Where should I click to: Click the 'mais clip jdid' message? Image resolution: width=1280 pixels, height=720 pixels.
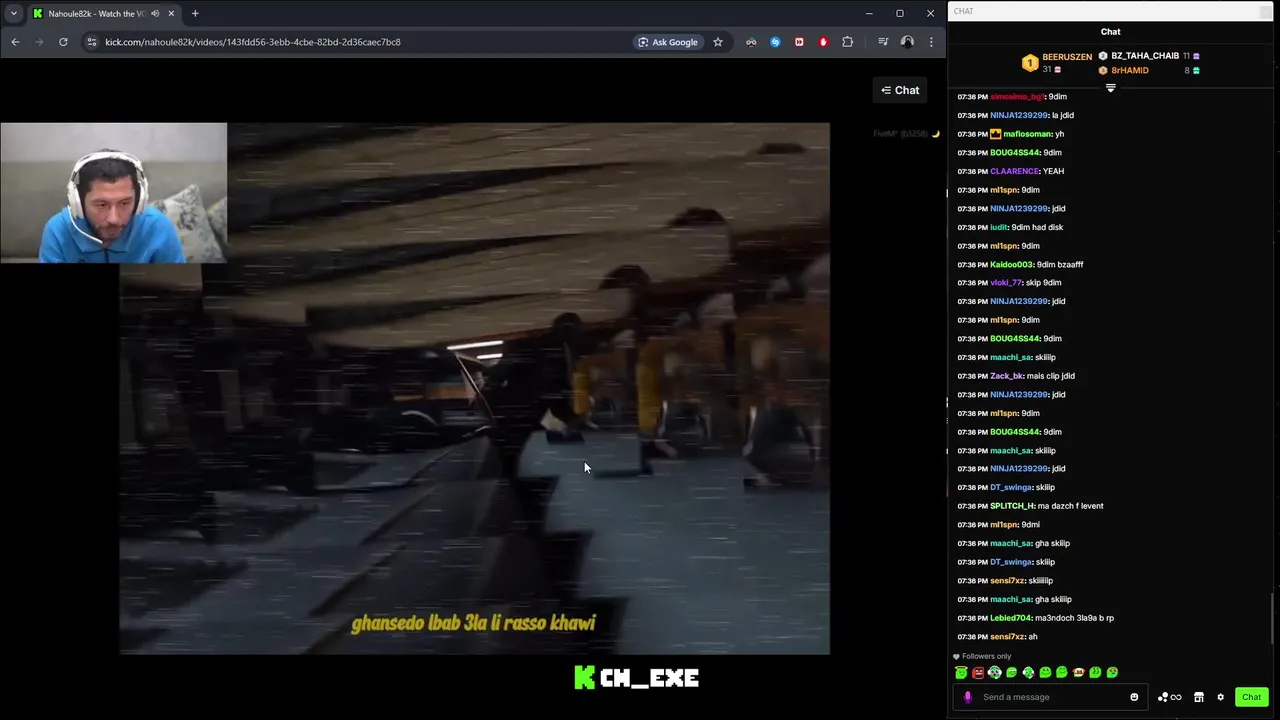tap(1051, 376)
